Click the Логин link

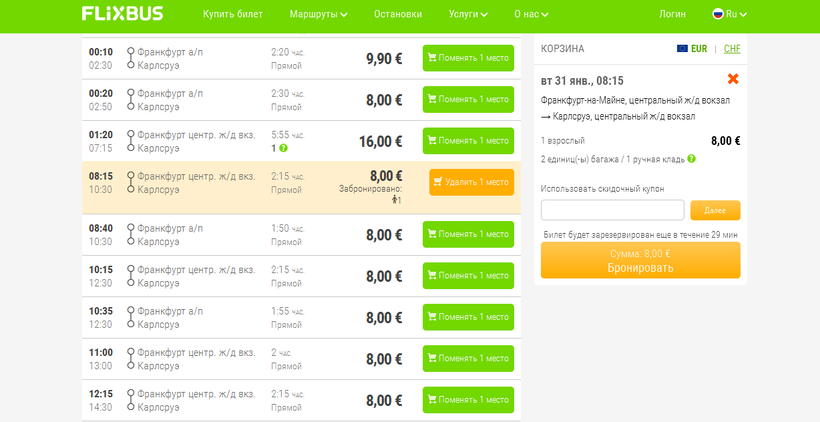point(672,14)
